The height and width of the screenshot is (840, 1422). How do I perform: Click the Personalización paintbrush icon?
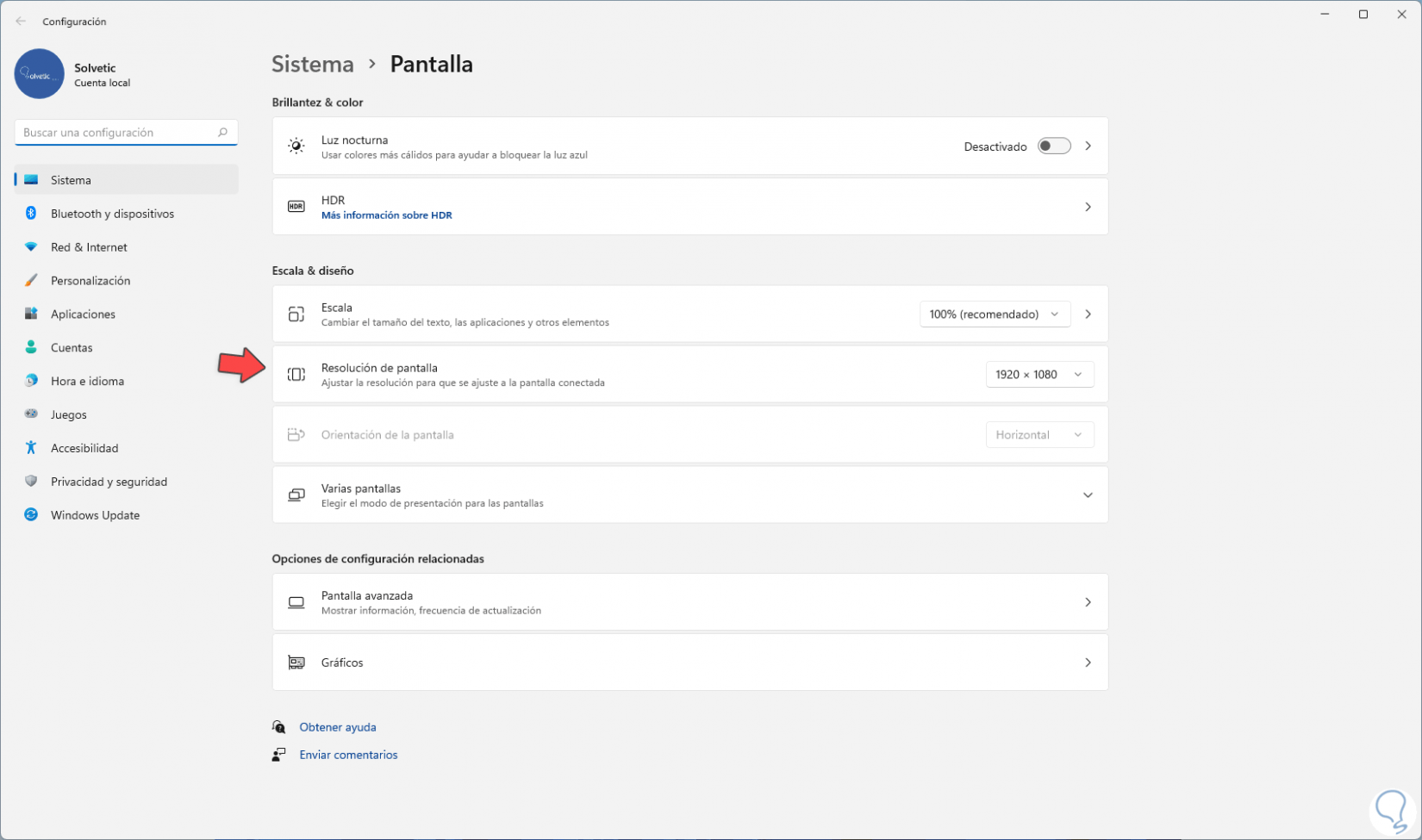[31, 281]
